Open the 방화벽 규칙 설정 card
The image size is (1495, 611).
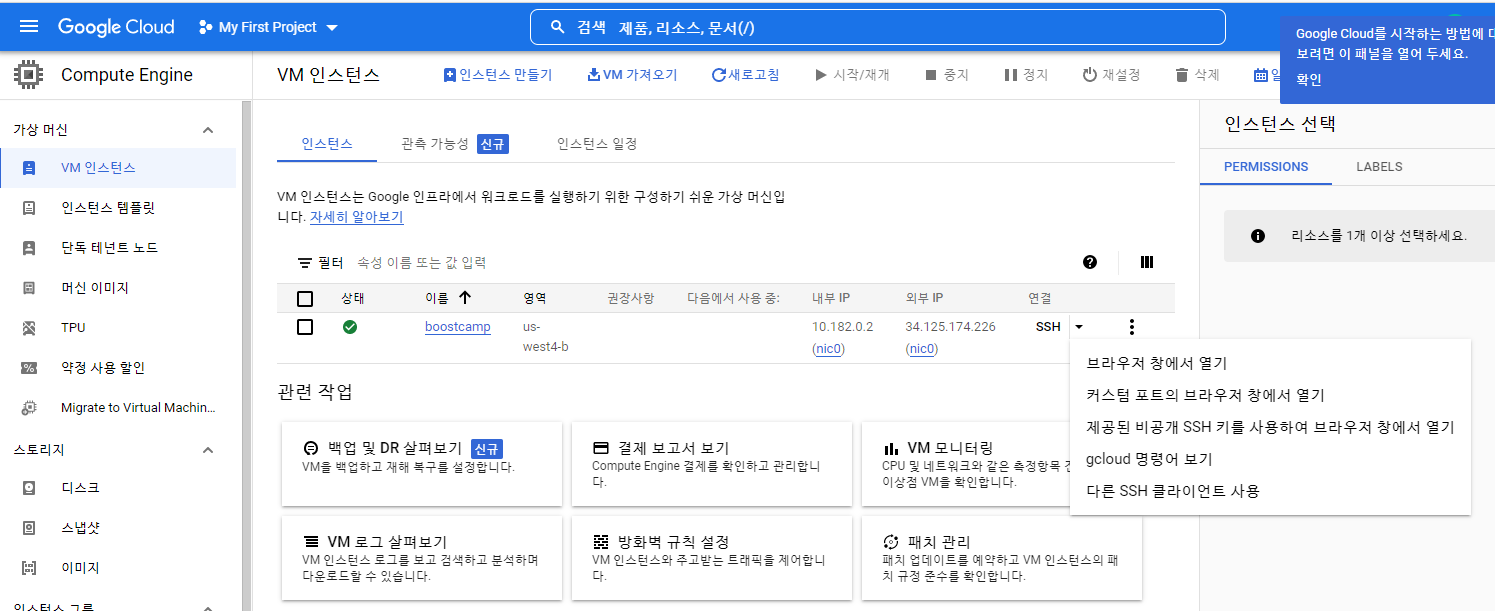[712, 558]
